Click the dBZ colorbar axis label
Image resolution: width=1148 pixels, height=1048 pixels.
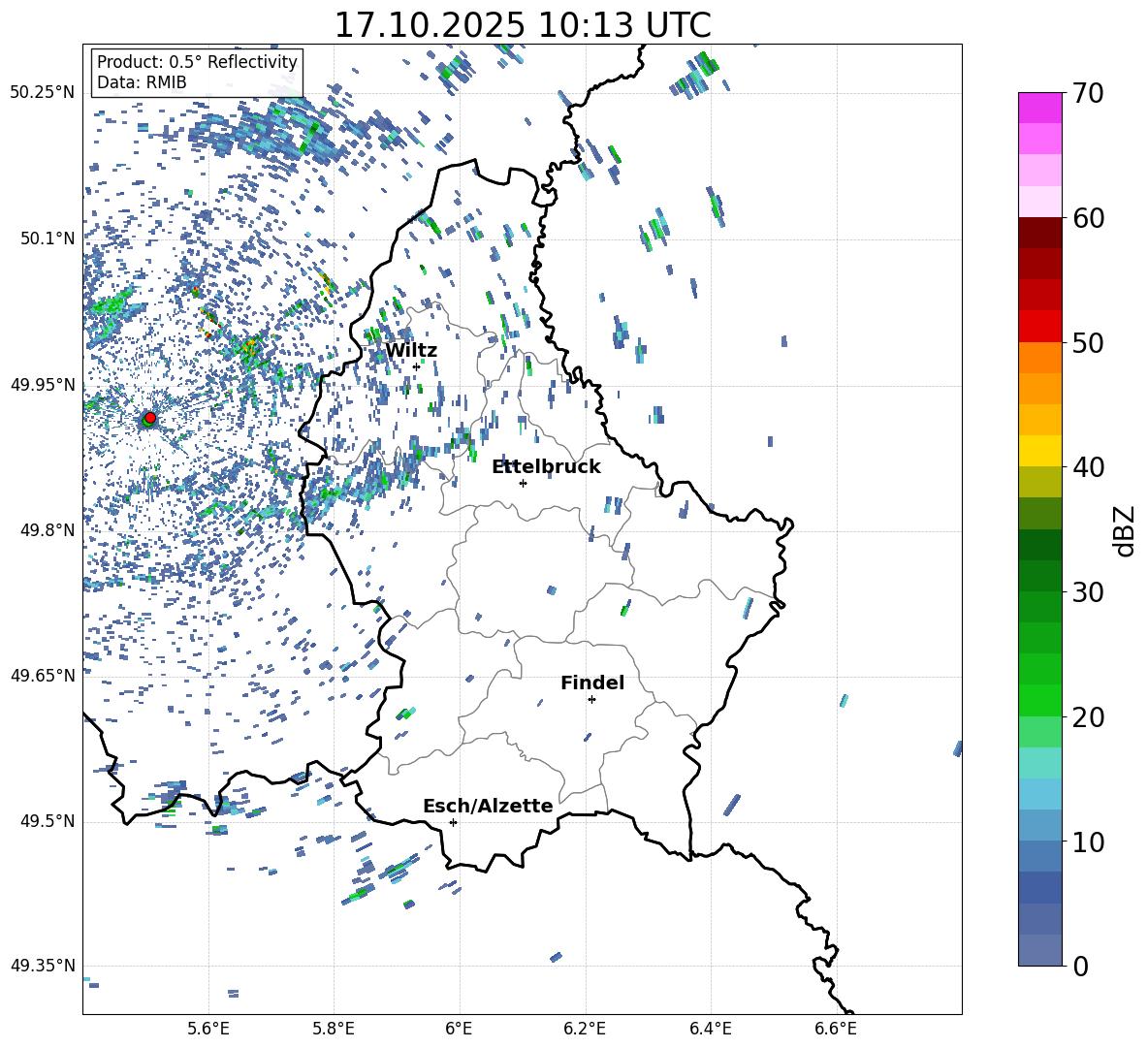point(1125,531)
